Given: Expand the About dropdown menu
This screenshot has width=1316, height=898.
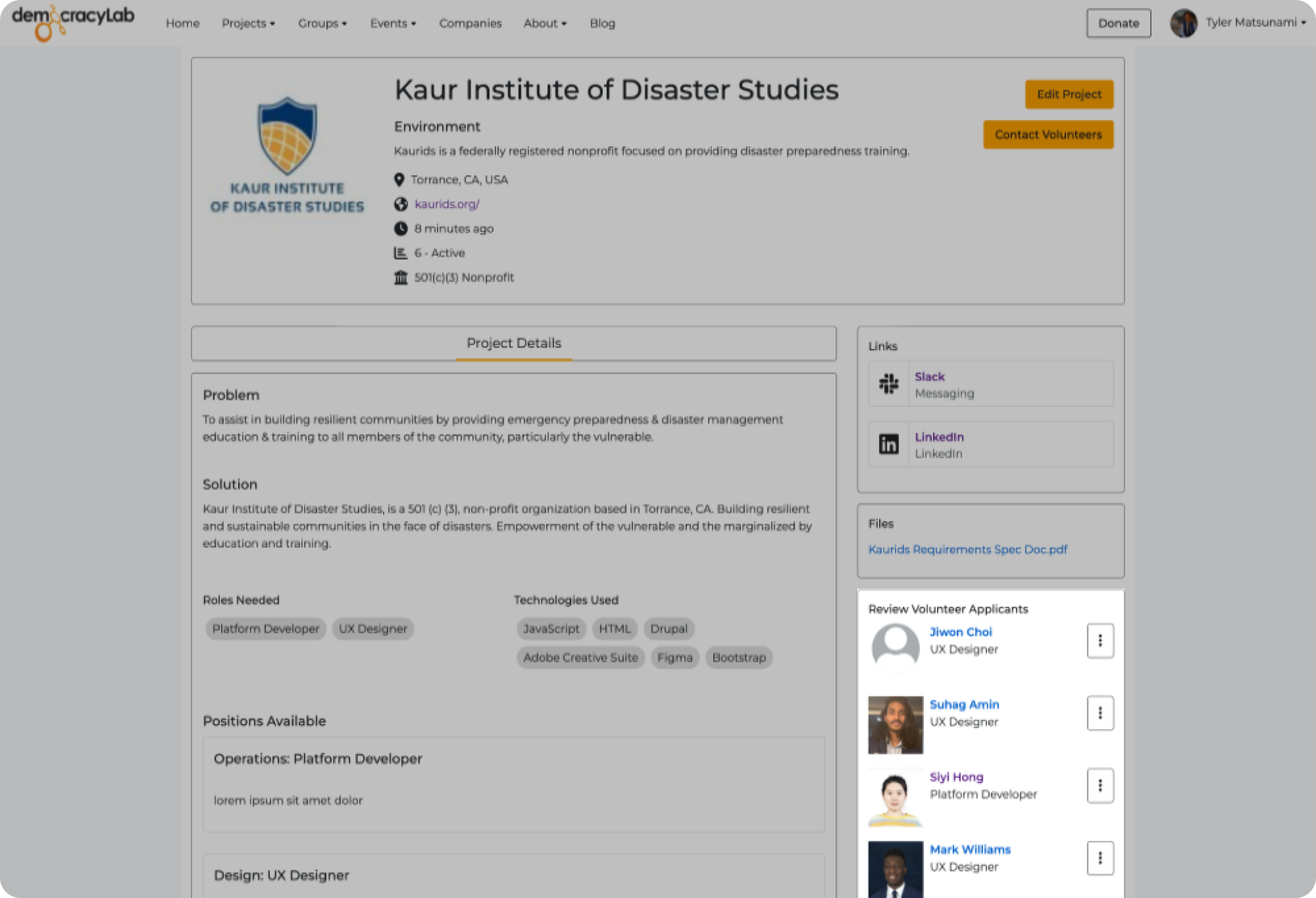Looking at the screenshot, I should (x=544, y=23).
